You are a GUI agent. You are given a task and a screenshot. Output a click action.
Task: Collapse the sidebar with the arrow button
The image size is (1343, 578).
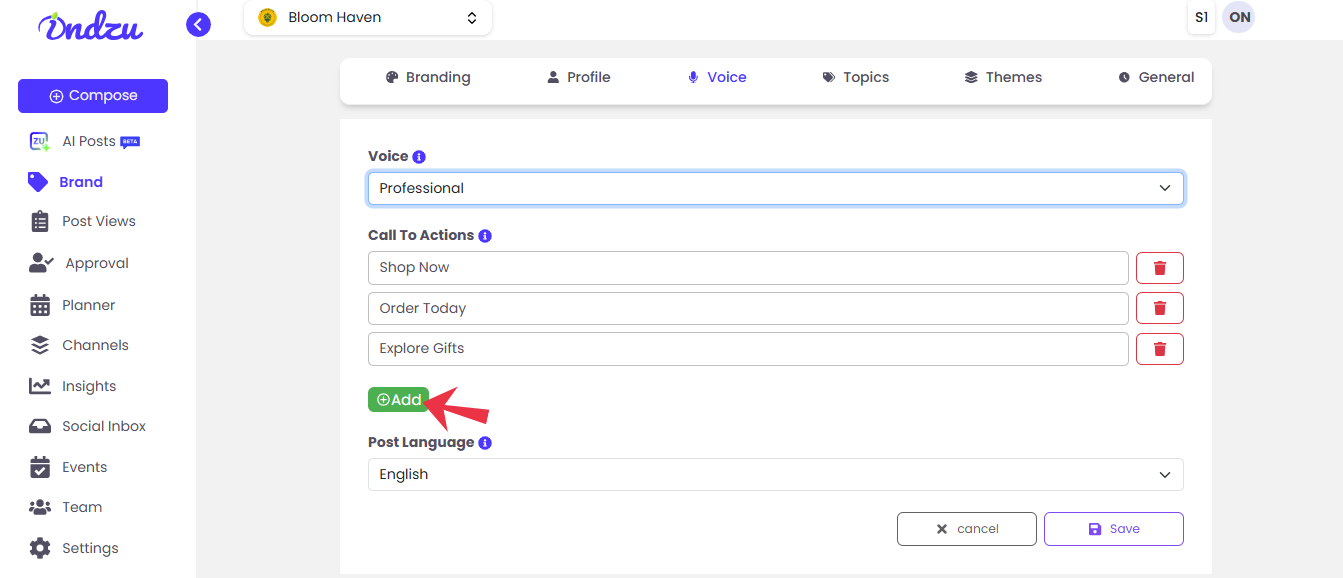[x=198, y=24]
